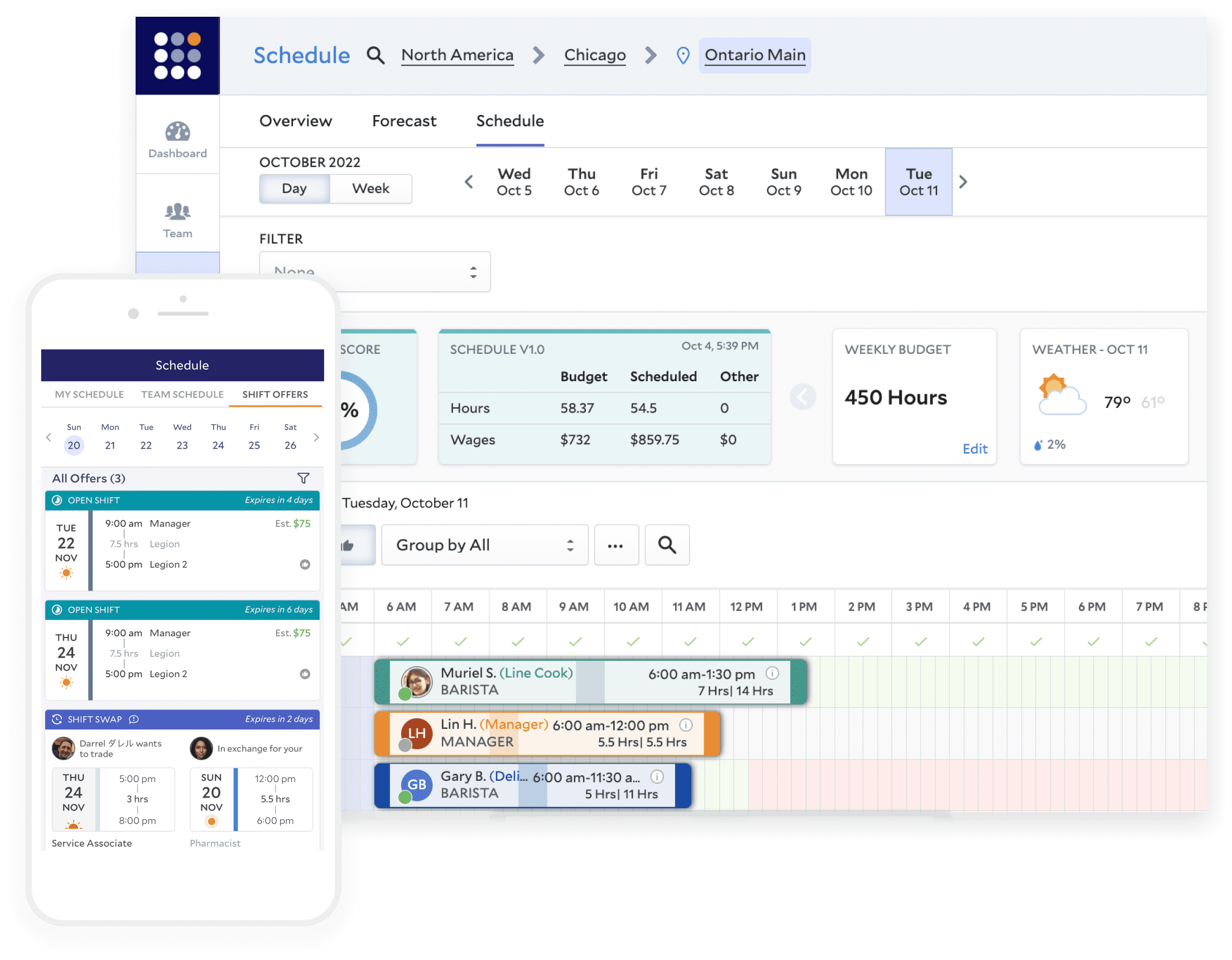Toggle the Shift Offers sub-tab on mobile
Screen dimensions: 1232x960
[273, 394]
